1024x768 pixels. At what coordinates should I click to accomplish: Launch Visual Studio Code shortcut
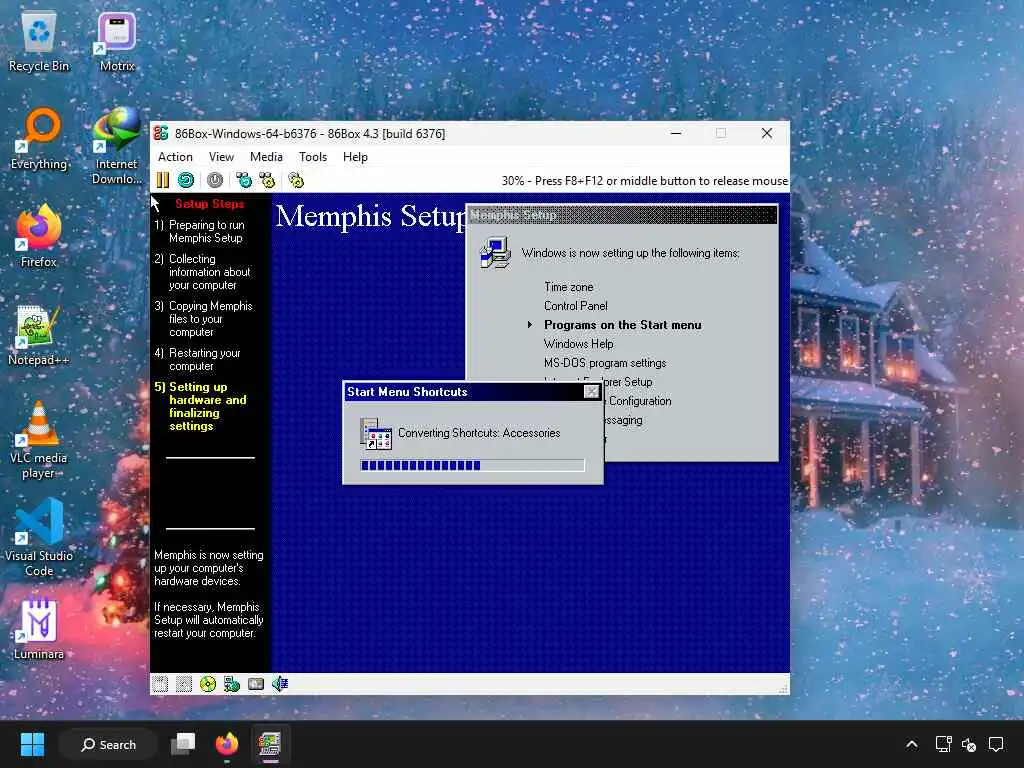click(x=39, y=538)
